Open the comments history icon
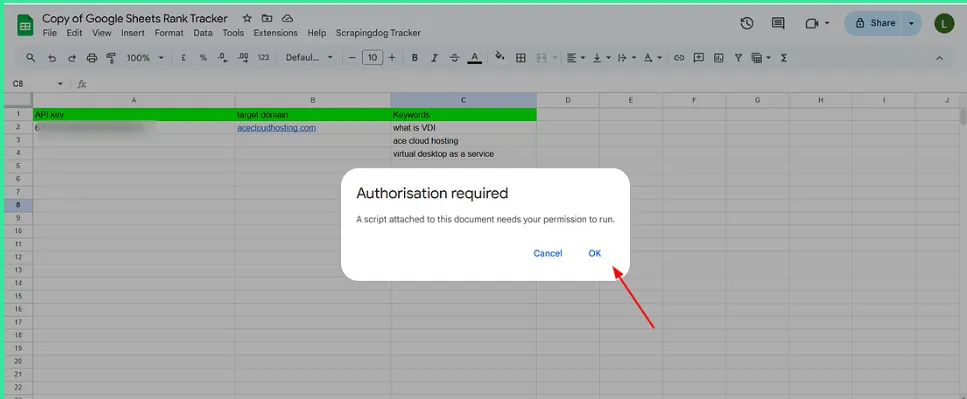This screenshot has height=399, width=967. pos(778,23)
